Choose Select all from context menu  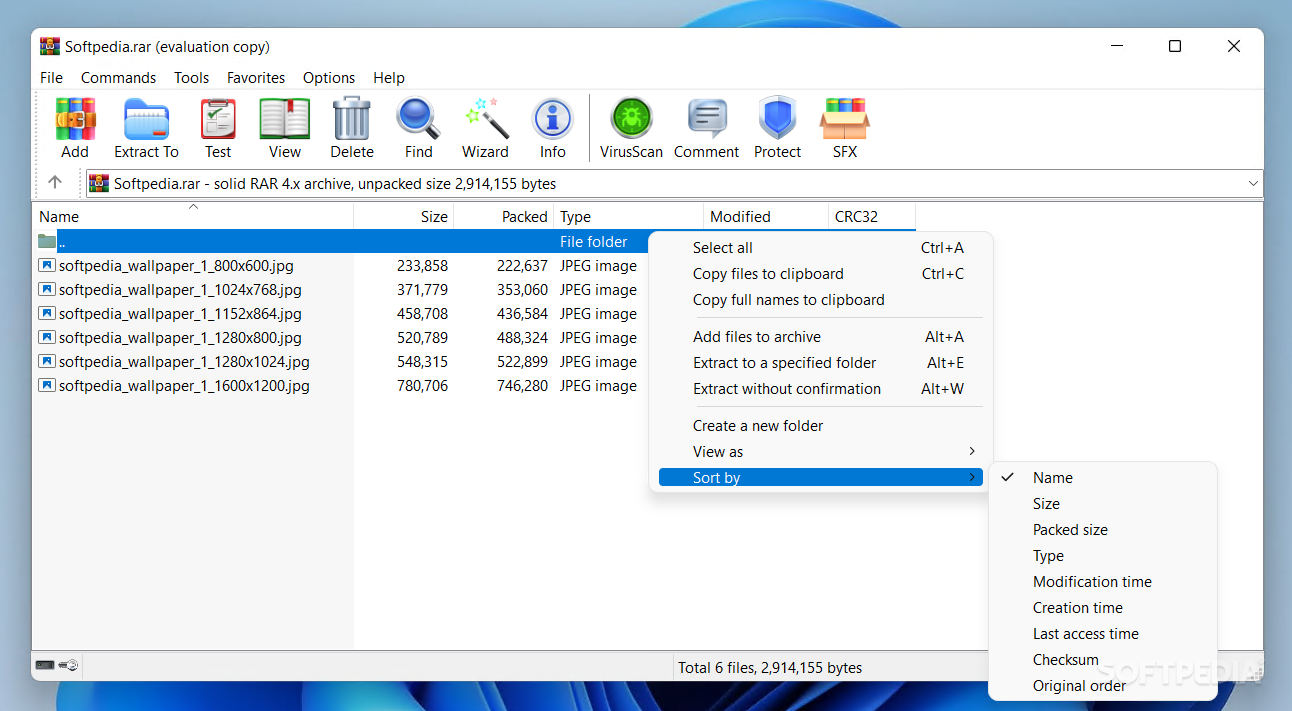[x=821, y=247]
